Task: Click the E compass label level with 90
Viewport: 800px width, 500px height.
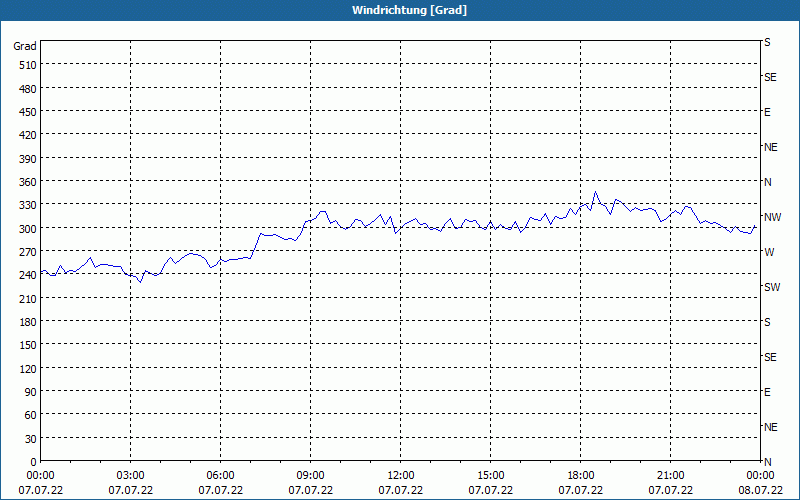Action: coord(767,392)
